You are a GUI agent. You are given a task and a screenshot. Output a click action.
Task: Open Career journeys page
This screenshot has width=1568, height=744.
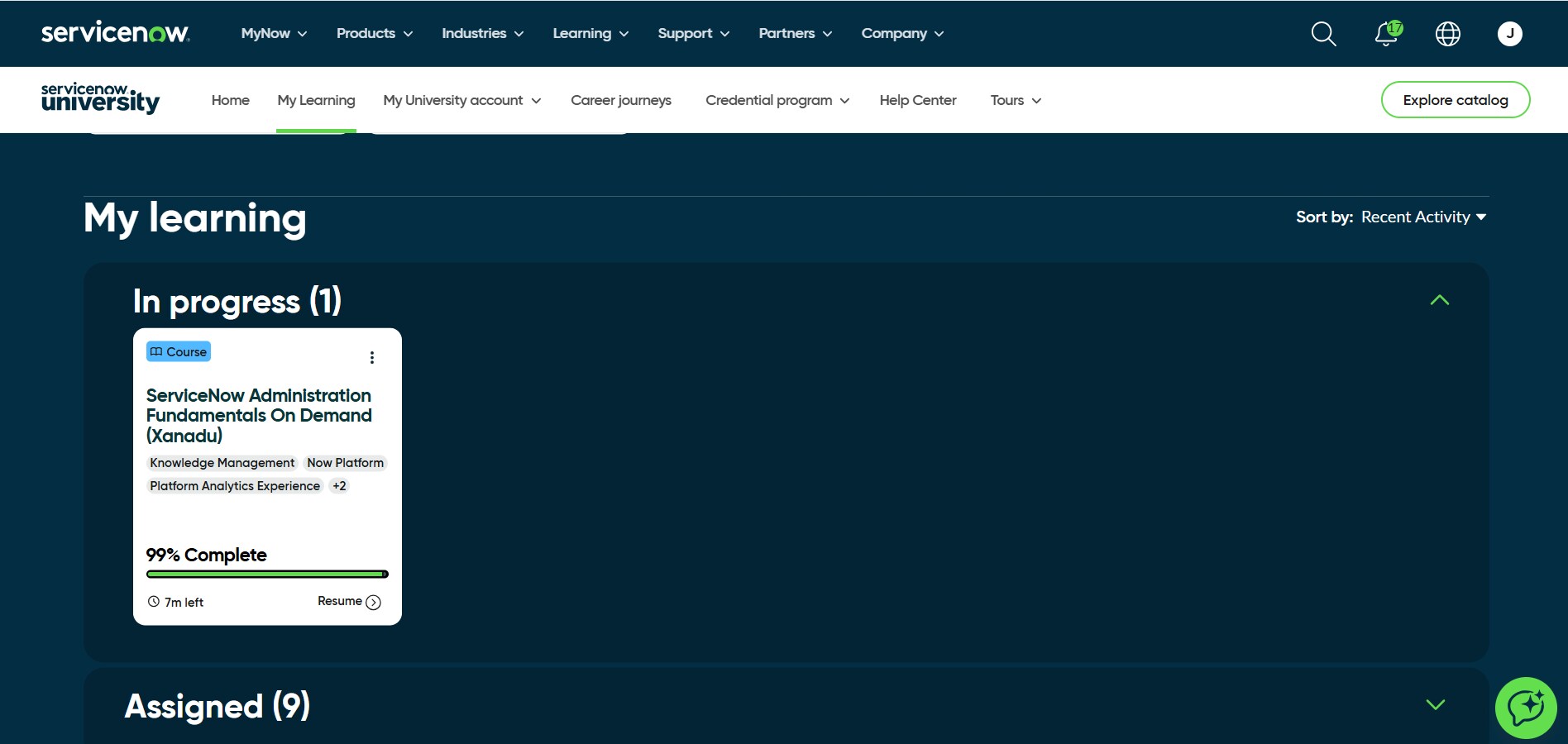(621, 100)
